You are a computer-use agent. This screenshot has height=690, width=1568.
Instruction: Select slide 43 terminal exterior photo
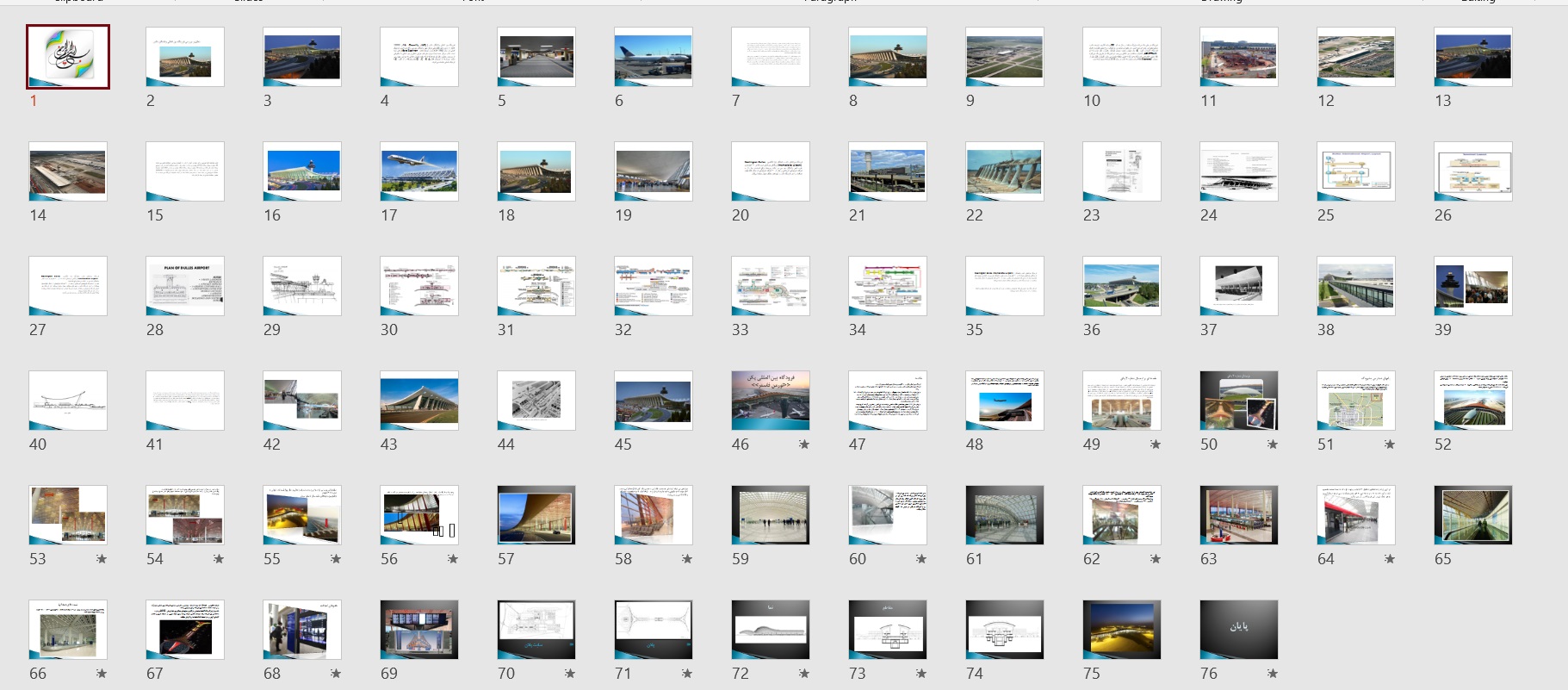coord(418,401)
